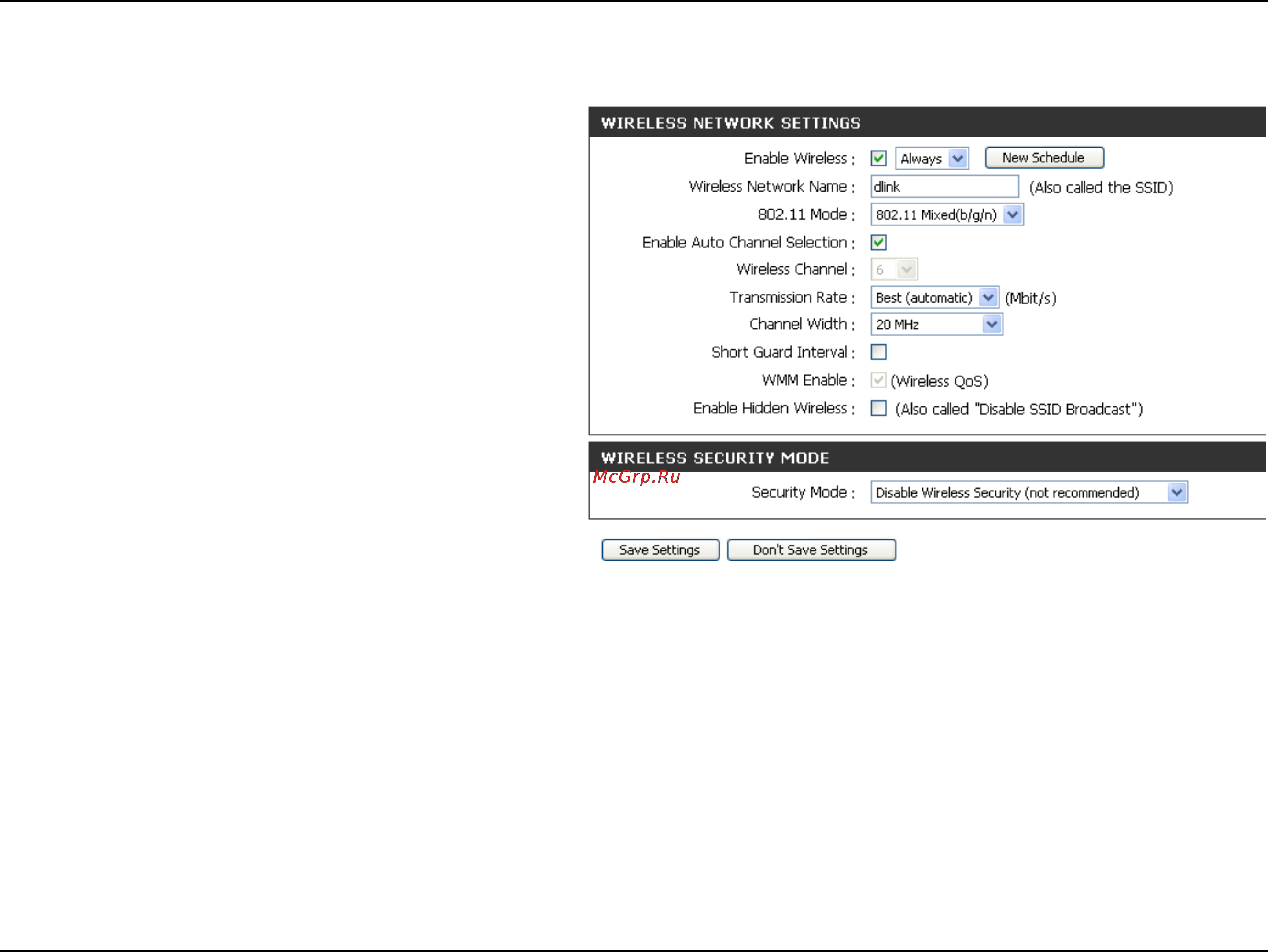Click the Don't Save Settings button

(811, 550)
